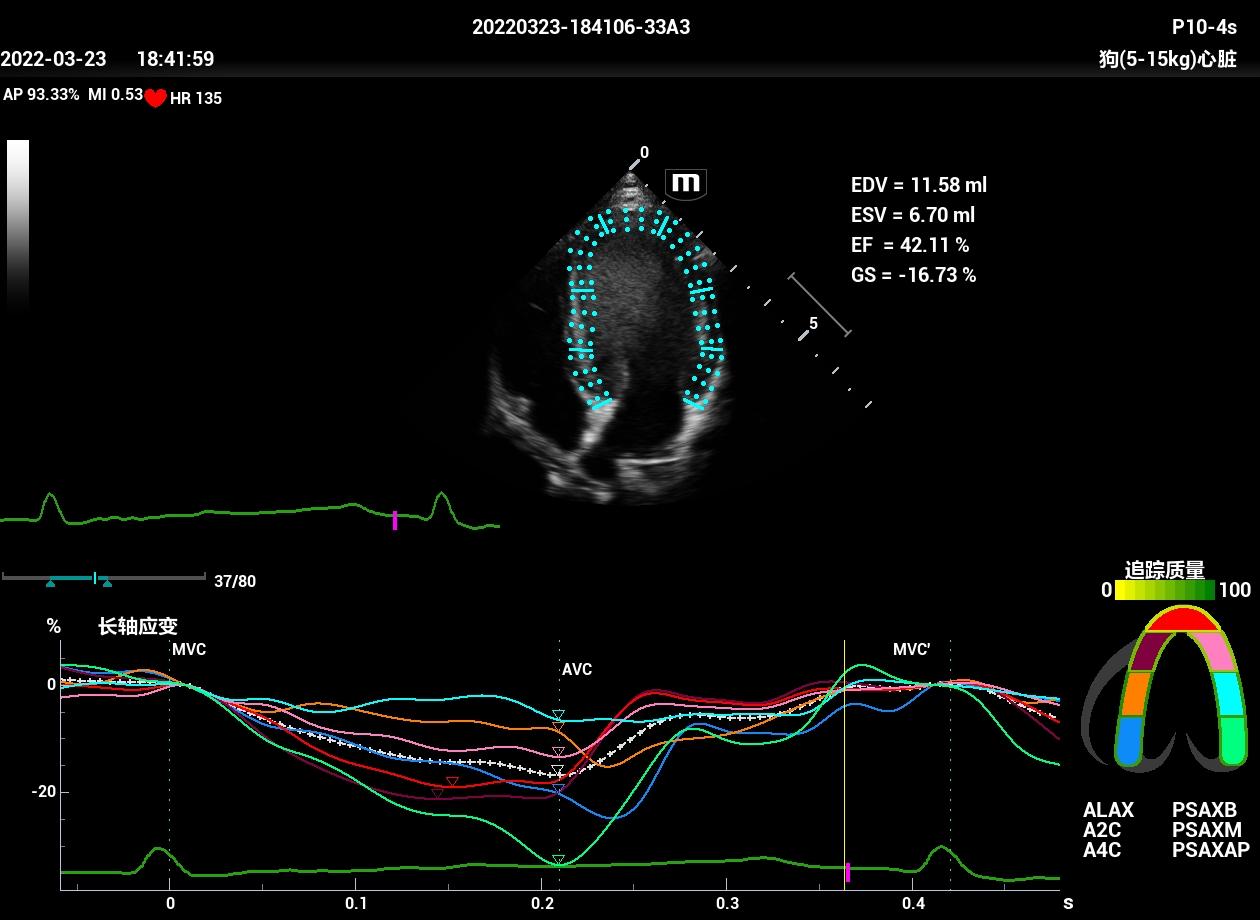Click the 0.2 time axis label

tap(541, 902)
